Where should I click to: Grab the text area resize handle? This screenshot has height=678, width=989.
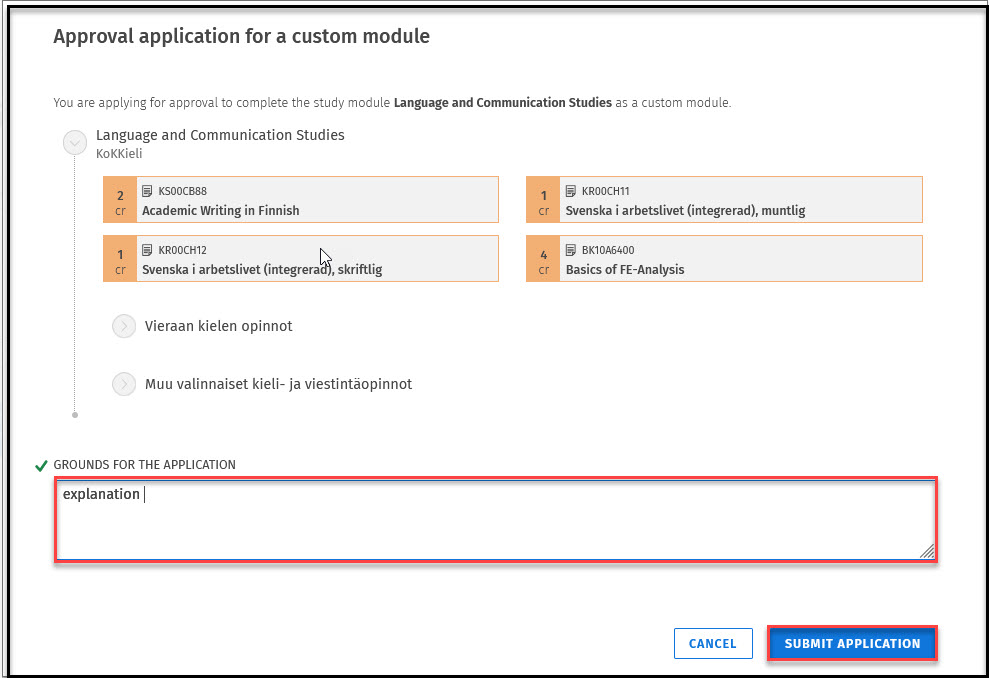pyautogui.click(x=927, y=551)
